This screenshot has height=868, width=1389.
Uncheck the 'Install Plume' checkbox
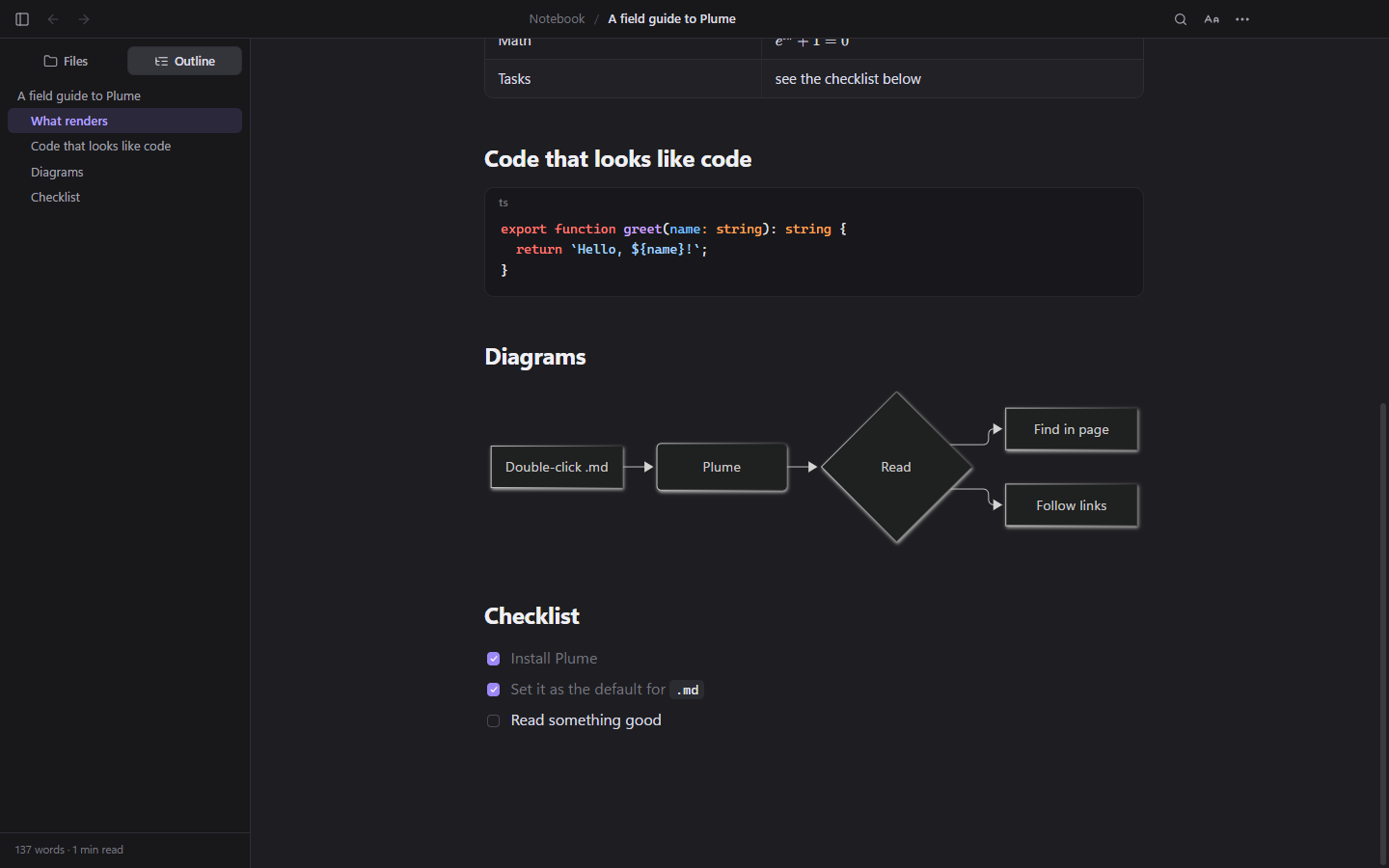[493, 659]
